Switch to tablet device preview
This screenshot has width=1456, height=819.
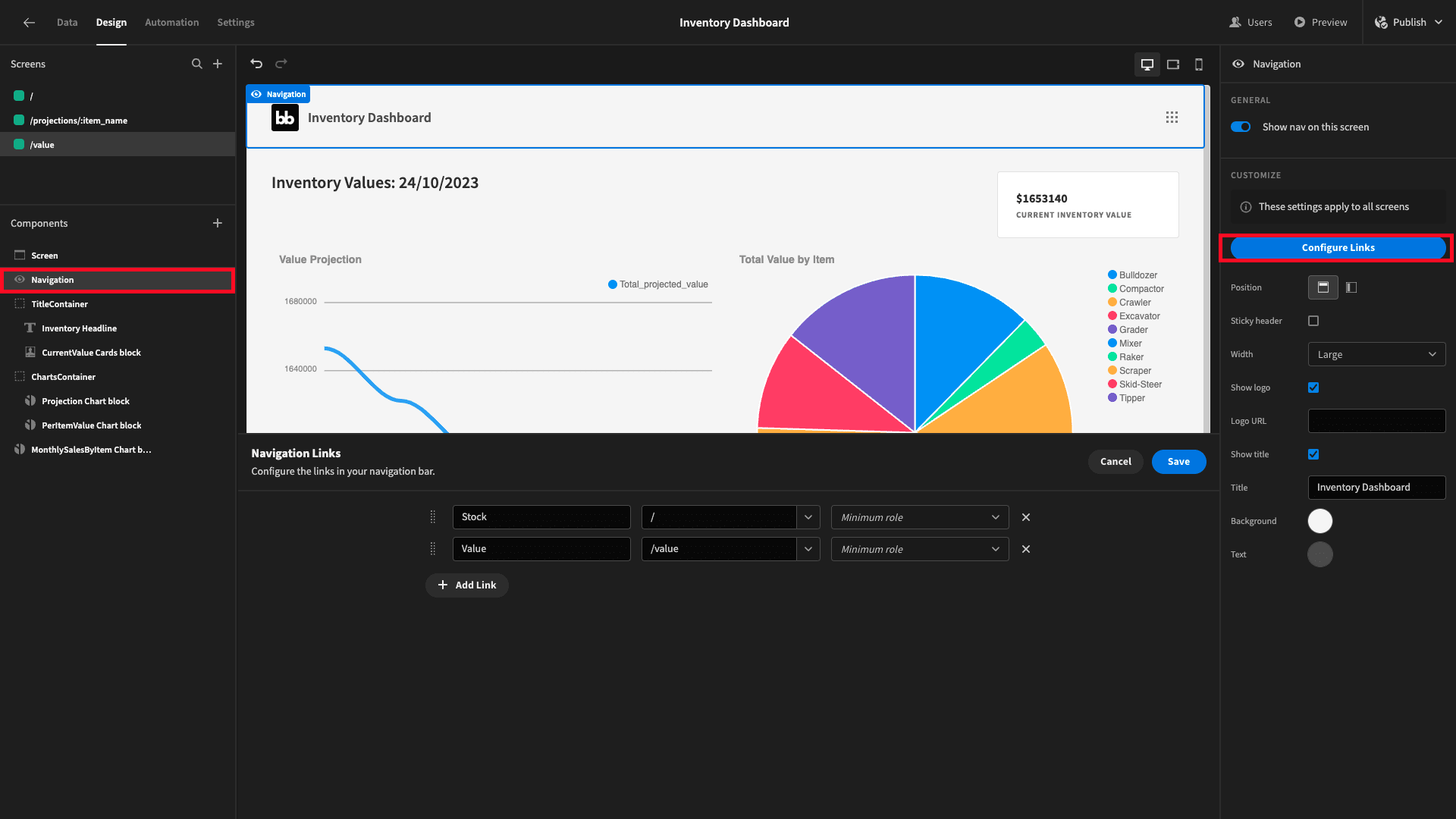click(1173, 64)
